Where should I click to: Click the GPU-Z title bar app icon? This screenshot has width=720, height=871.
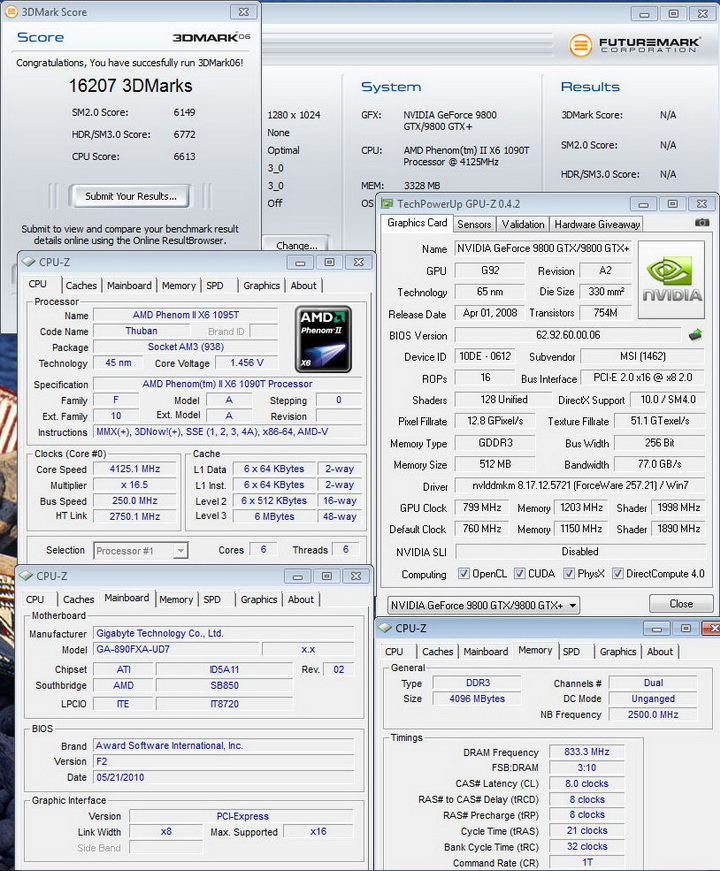click(x=387, y=204)
